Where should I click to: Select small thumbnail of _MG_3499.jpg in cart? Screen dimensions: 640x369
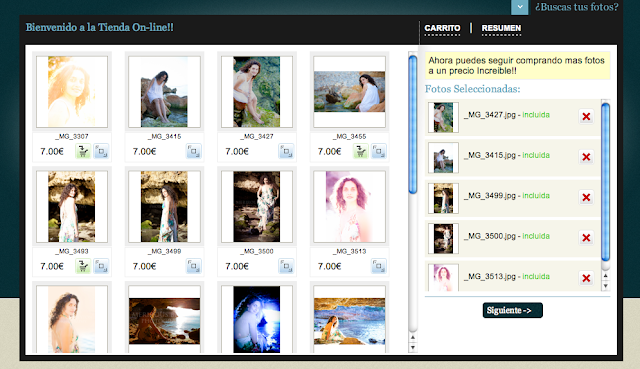pyautogui.click(x=443, y=198)
